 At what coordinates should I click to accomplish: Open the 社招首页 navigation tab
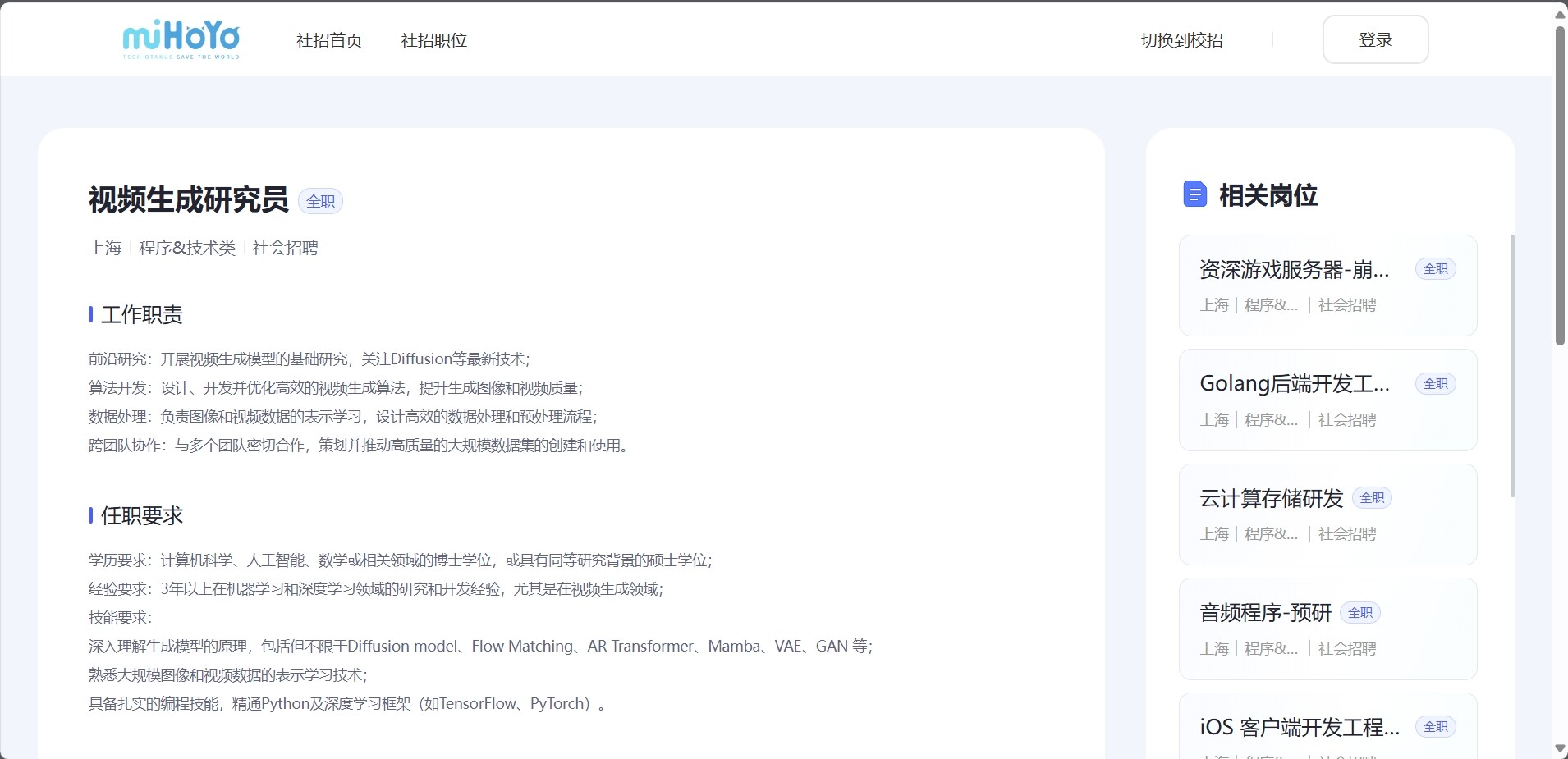(x=329, y=40)
